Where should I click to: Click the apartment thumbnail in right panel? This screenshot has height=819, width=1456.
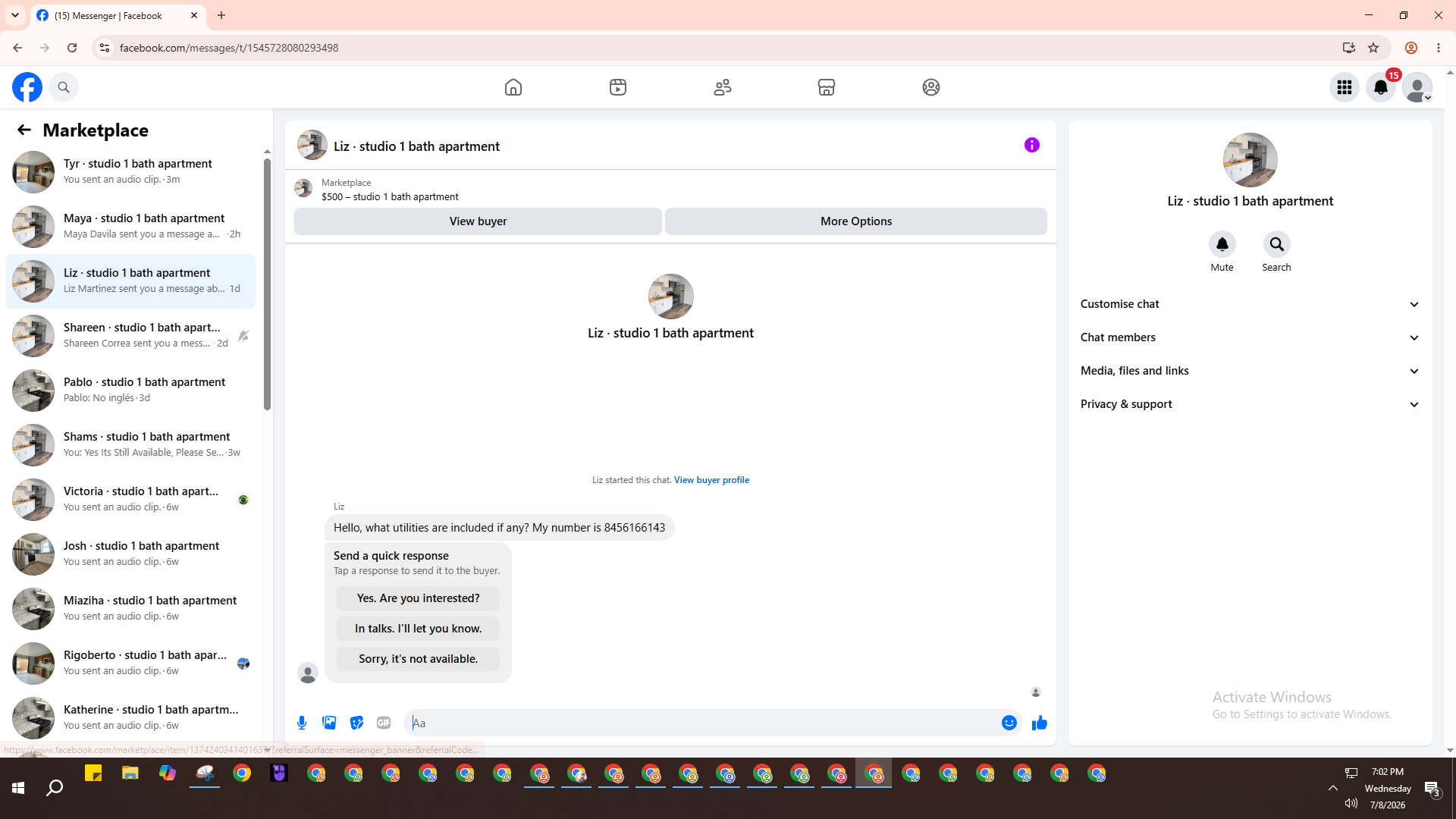[1250, 160]
